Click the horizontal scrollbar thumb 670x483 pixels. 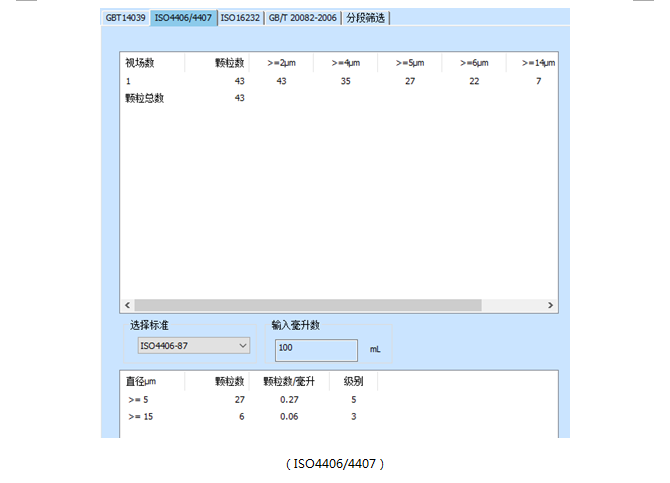[307, 305]
